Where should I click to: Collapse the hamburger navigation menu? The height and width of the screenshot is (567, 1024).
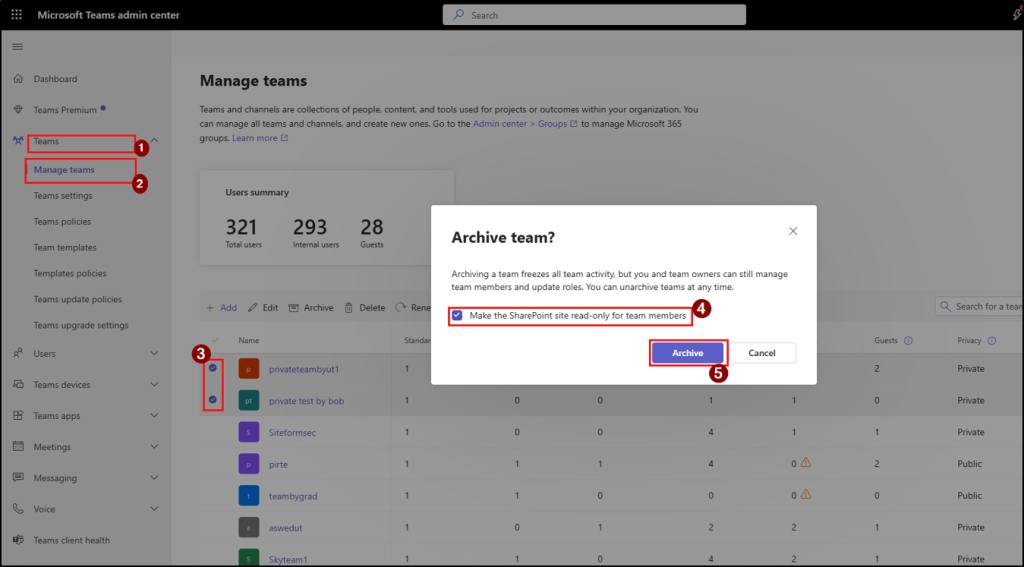pyautogui.click(x=17, y=47)
